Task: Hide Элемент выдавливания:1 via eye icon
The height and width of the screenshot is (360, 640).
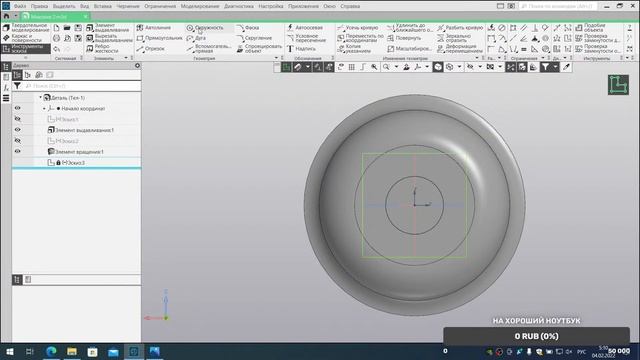Action: click(18, 129)
